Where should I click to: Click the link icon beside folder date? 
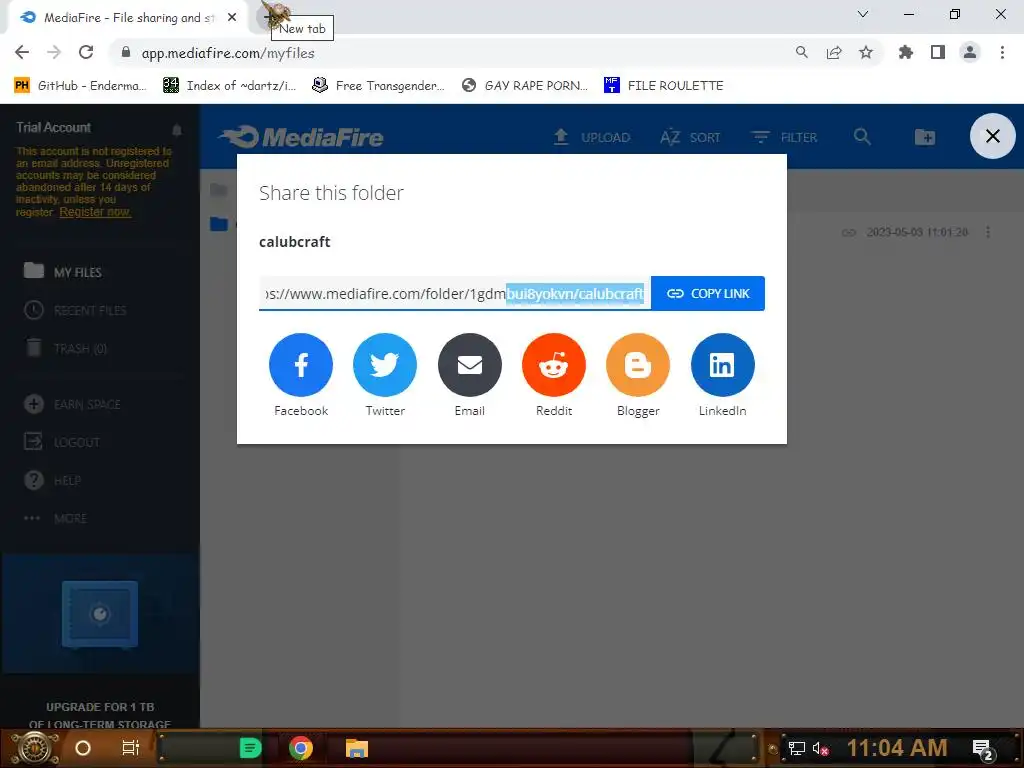pyautogui.click(x=848, y=232)
